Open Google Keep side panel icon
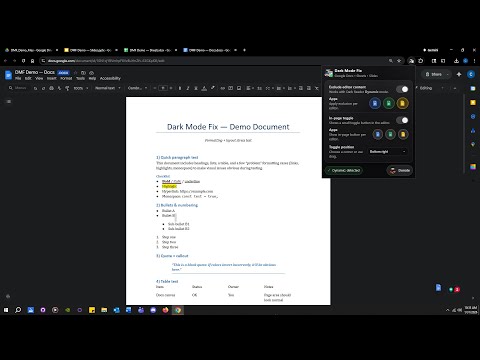Viewport: 480px width, 360px height. [473, 102]
